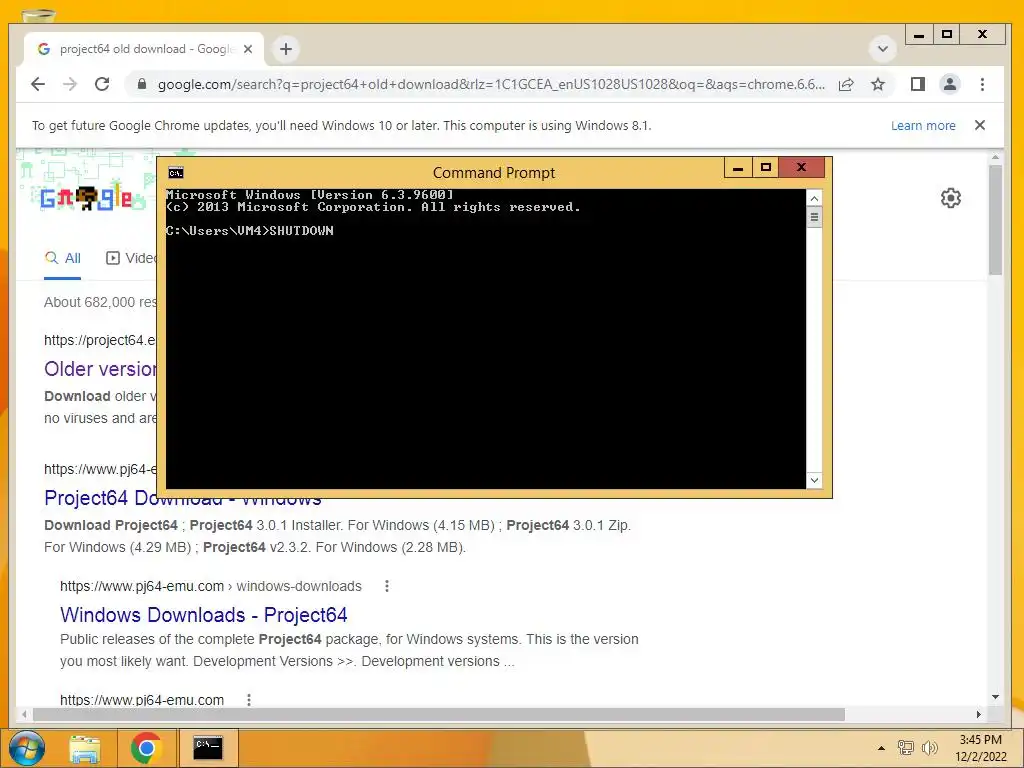Image resolution: width=1024 pixels, height=768 pixels.
Task: Maximize the Command Prompt window
Action: pos(765,168)
